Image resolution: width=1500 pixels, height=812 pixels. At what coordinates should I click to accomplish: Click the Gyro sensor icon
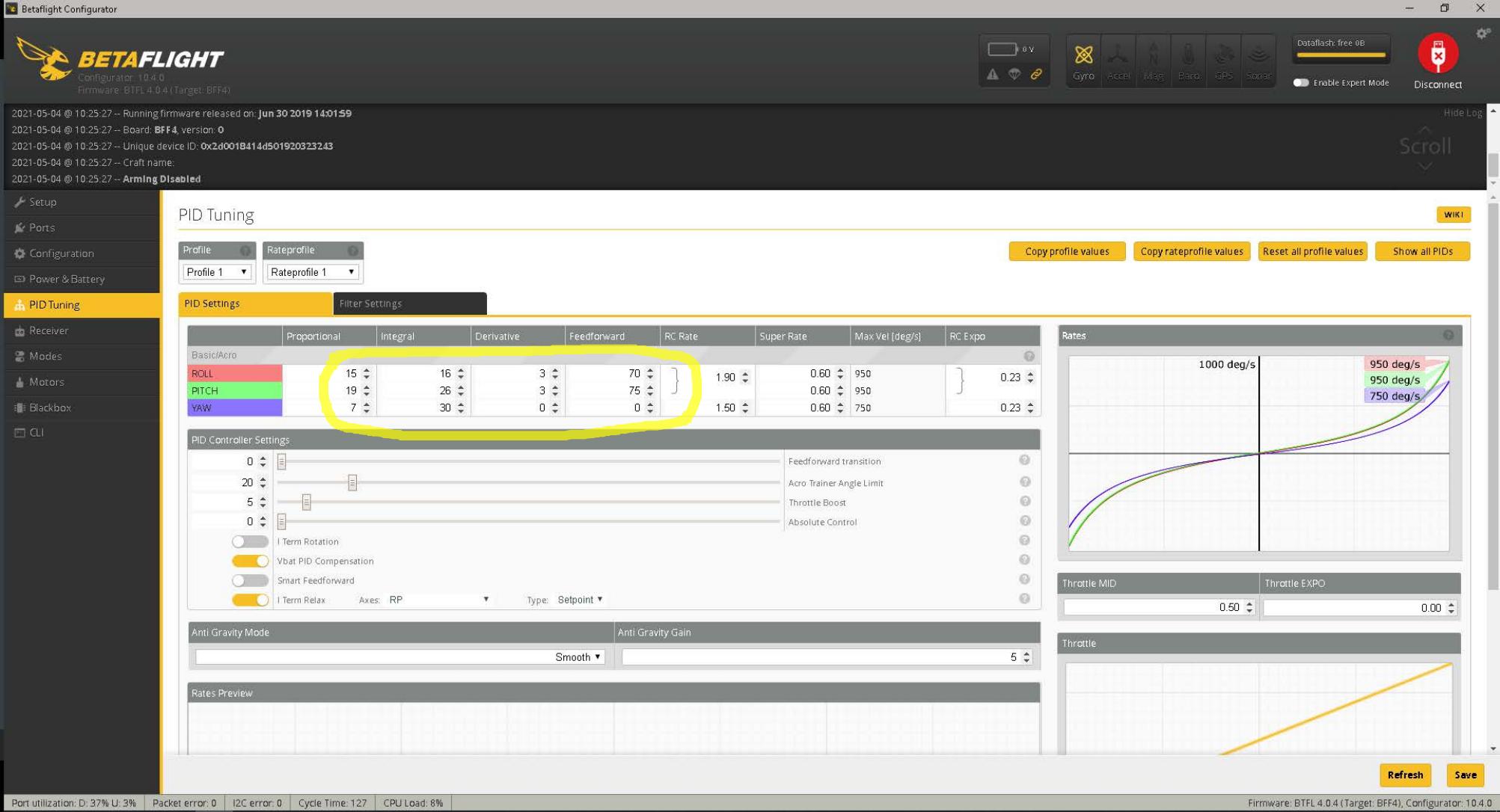[x=1083, y=61]
